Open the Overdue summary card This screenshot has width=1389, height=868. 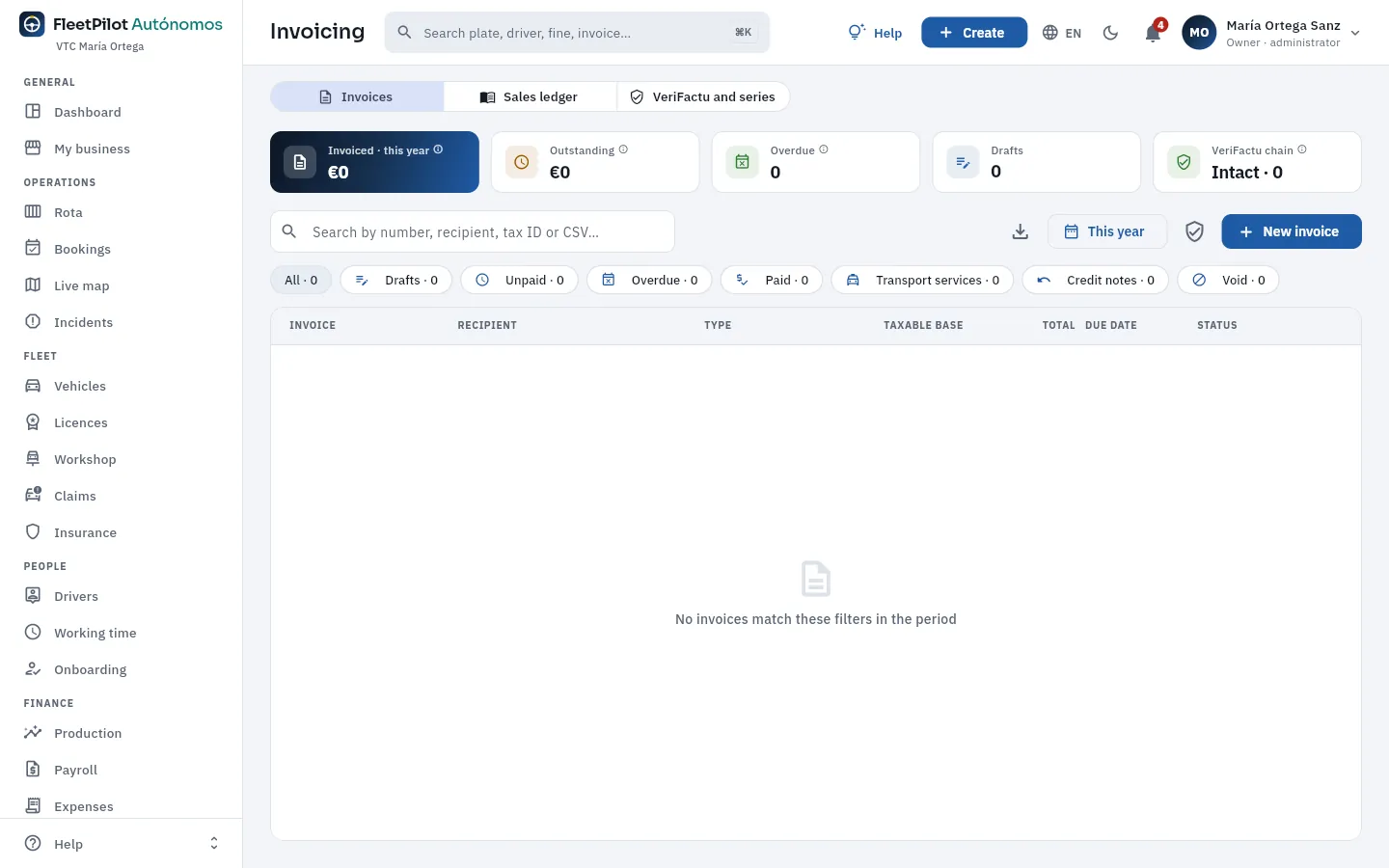(x=816, y=162)
